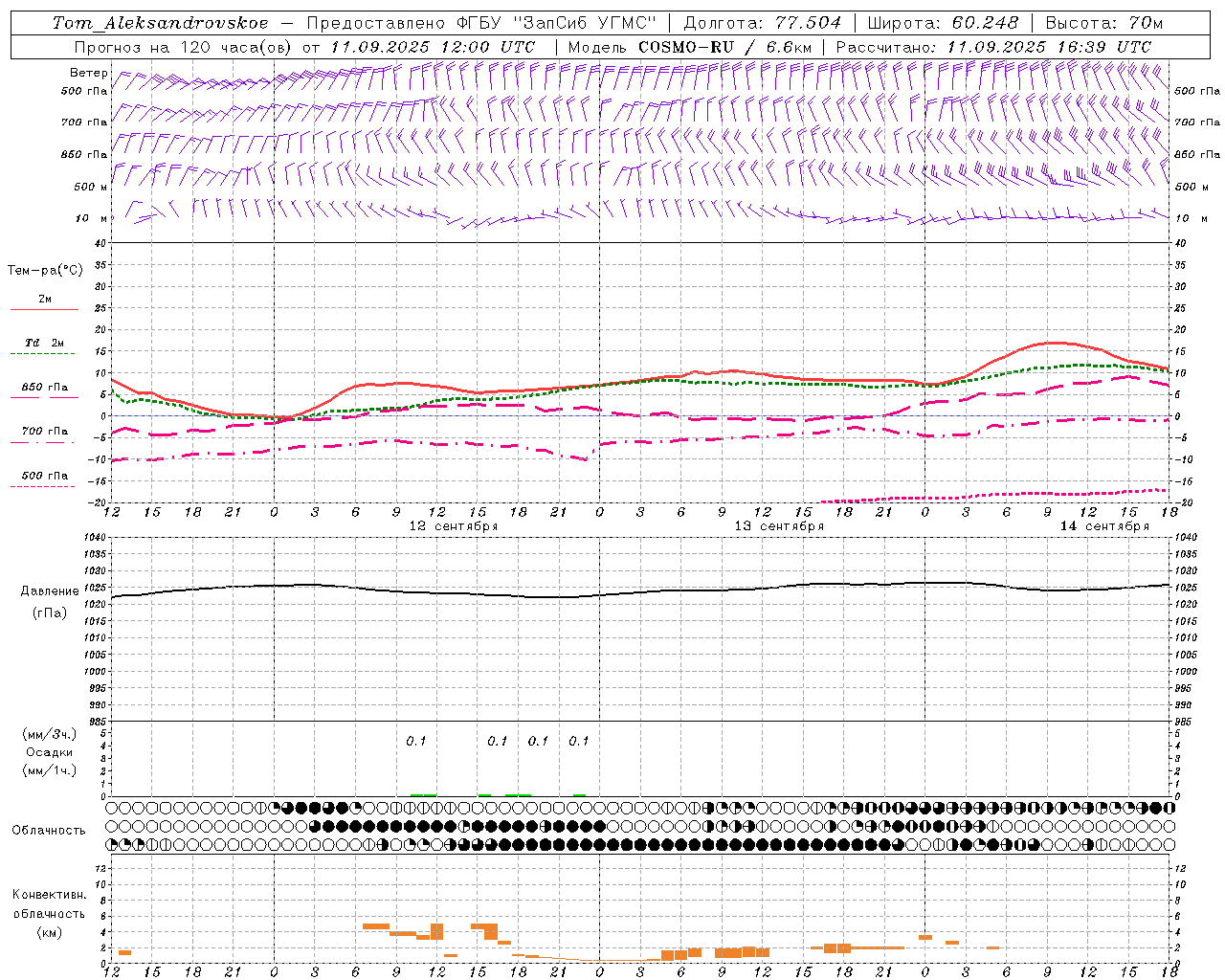Select the model name COSMO-RU / 6.6км
This screenshot has width=1225, height=980.
[x=726, y=47]
